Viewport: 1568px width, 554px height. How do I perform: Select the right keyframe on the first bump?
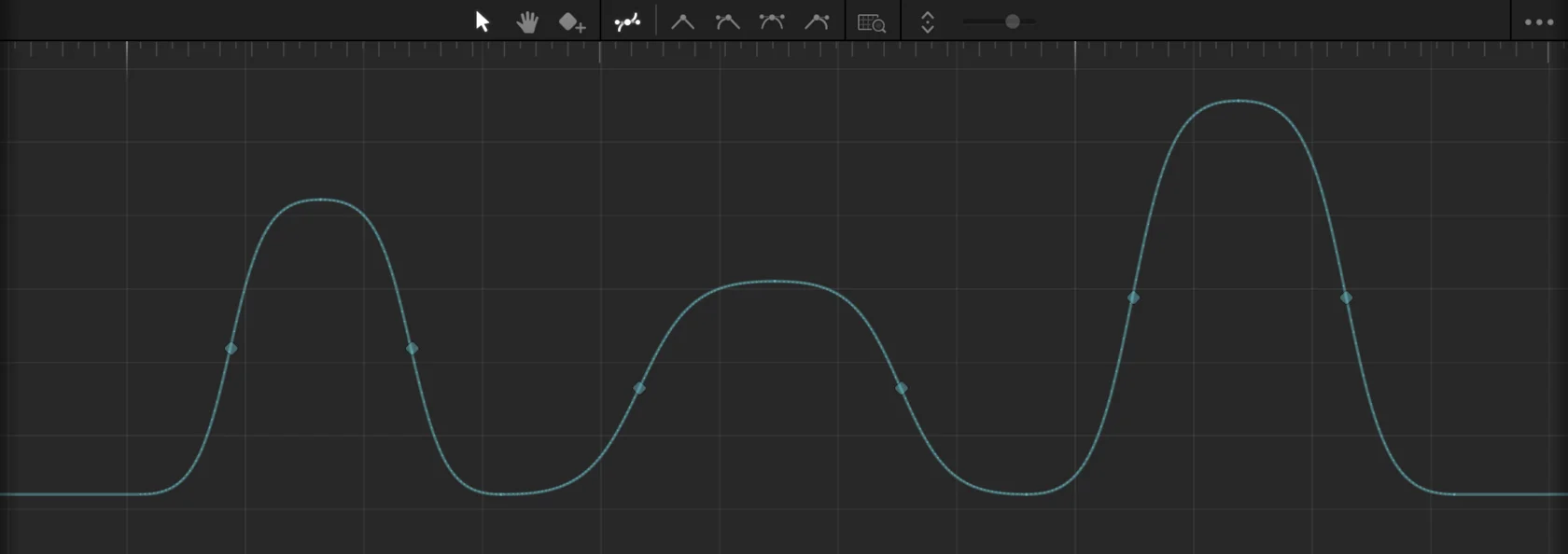pos(412,349)
